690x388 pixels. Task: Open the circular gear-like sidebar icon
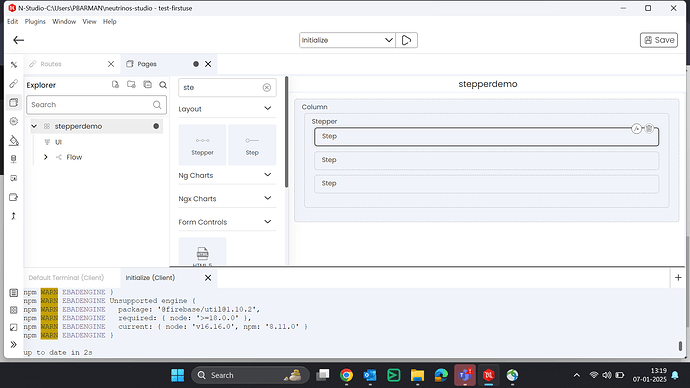14,121
